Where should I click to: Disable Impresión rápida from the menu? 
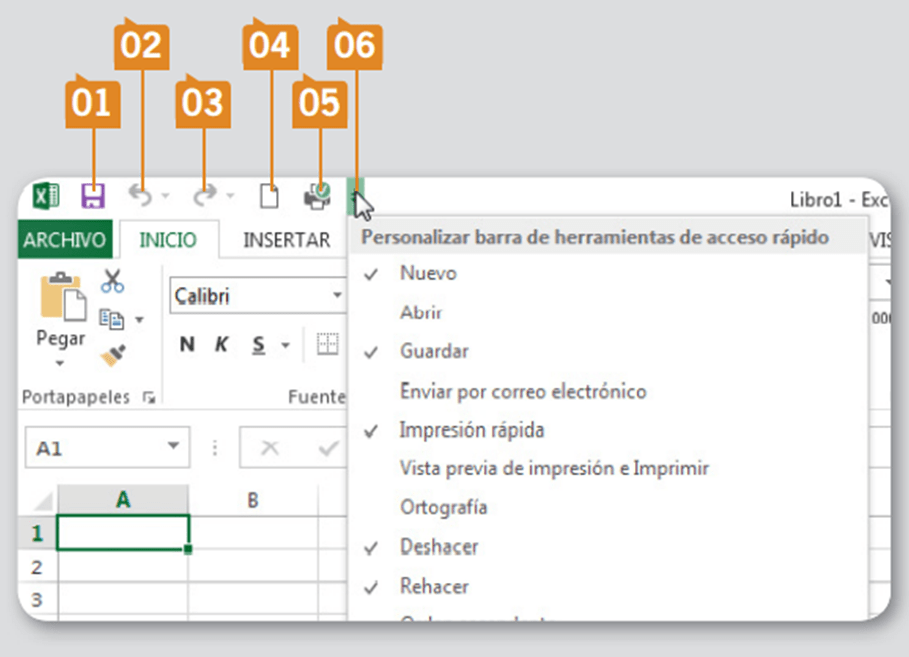click(471, 429)
